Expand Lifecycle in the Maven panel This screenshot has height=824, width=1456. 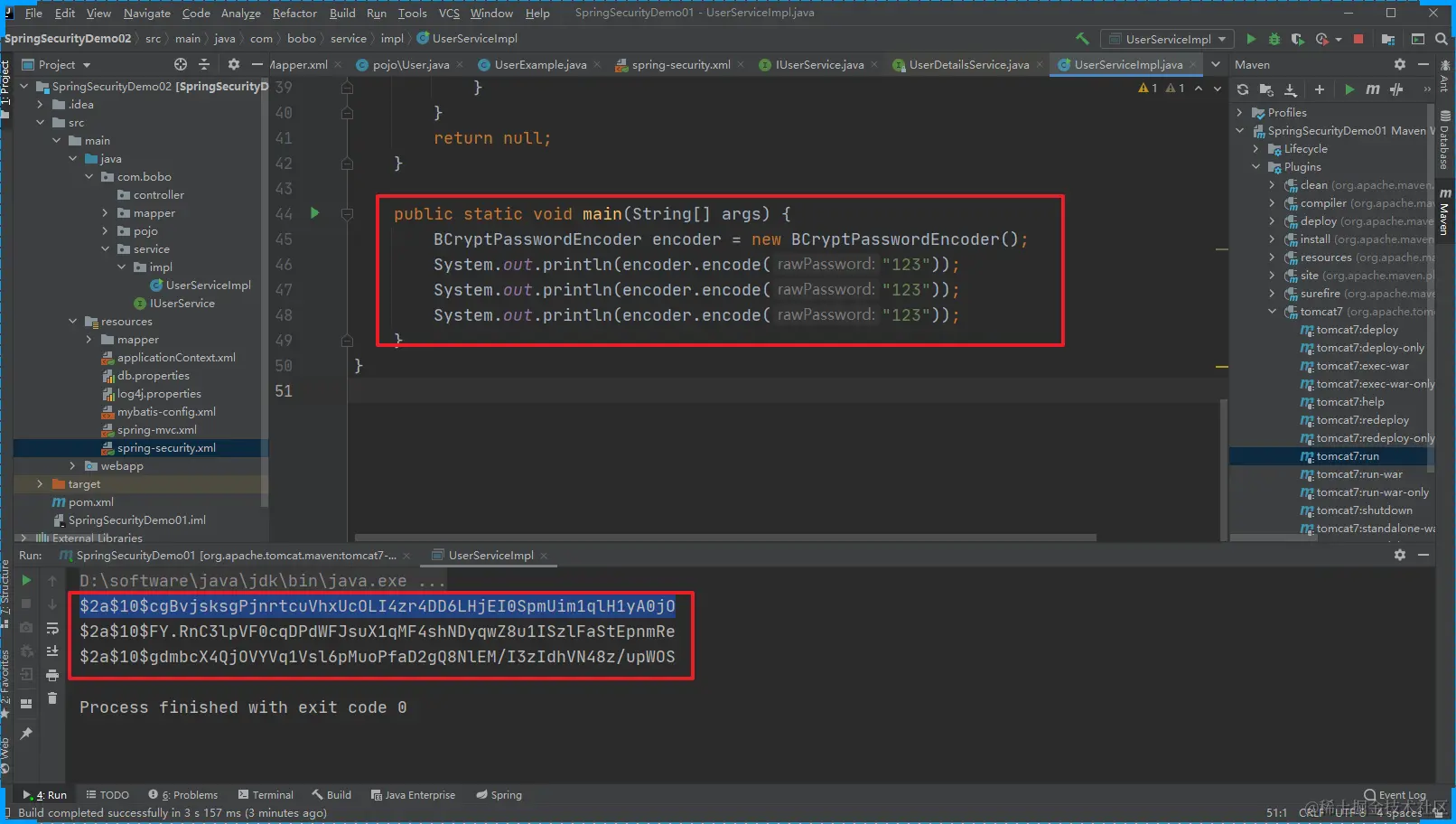(1256, 149)
